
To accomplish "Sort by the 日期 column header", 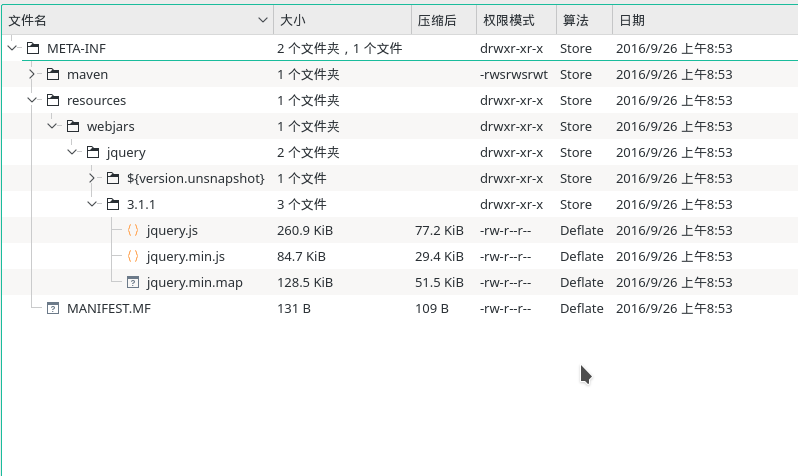I will [705, 20].
